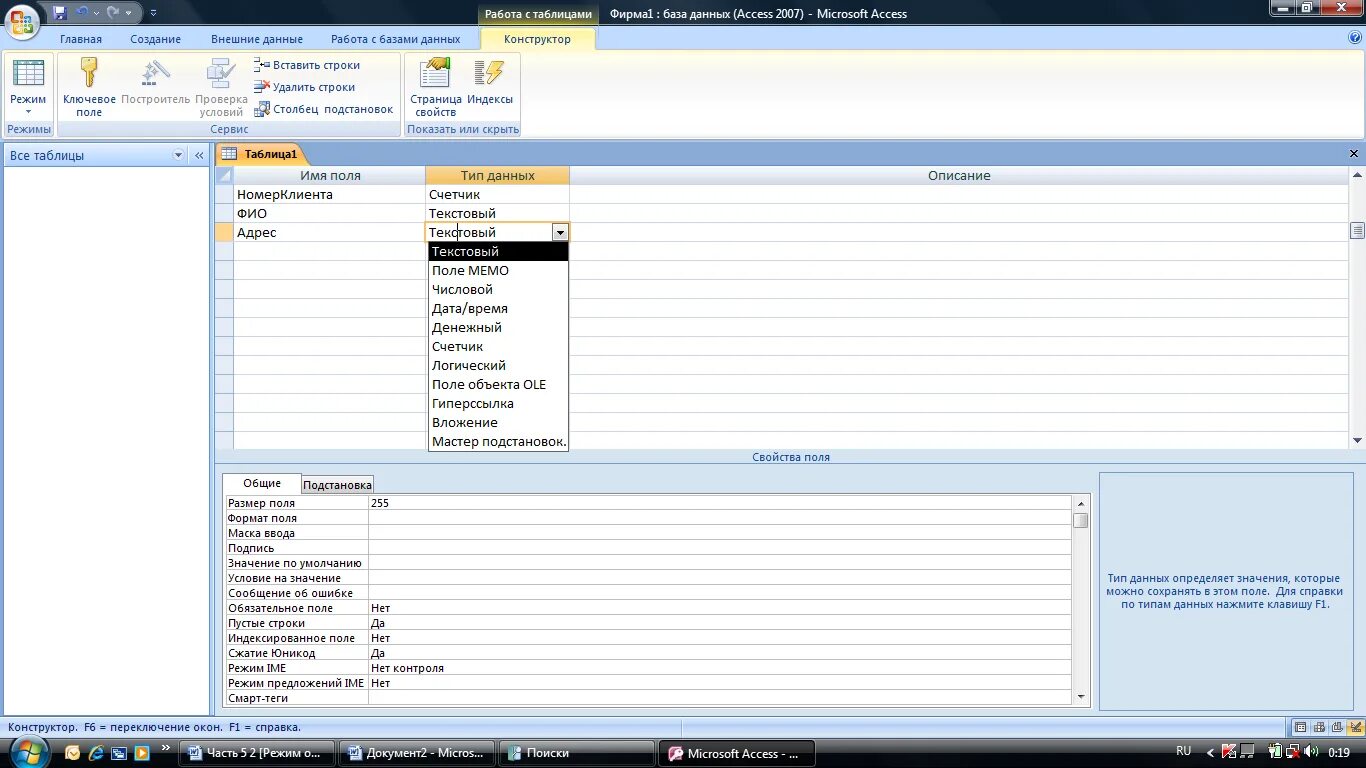This screenshot has width=1366, height=768.
Task: Open Поиски taskbar window
Action: (576, 753)
